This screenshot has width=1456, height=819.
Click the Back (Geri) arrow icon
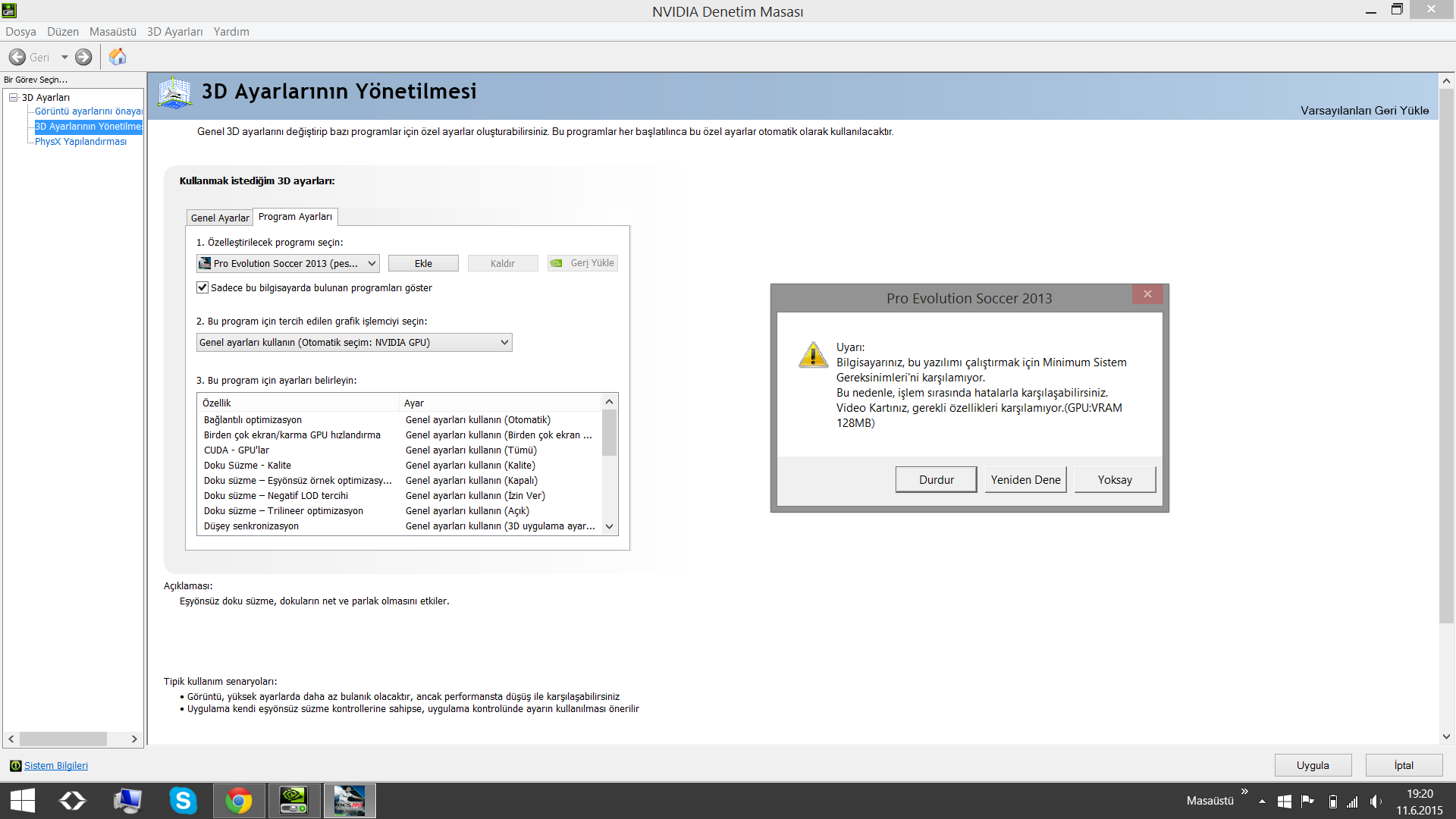click(x=17, y=57)
